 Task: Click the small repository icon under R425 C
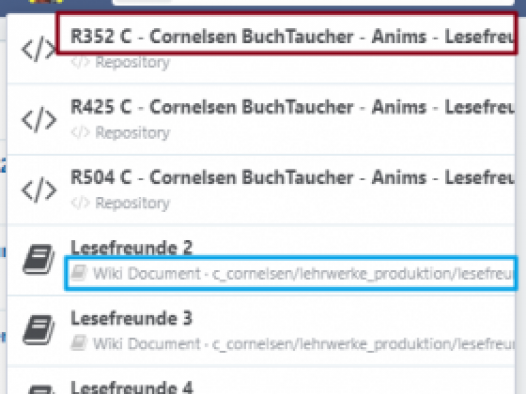coord(81,133)
